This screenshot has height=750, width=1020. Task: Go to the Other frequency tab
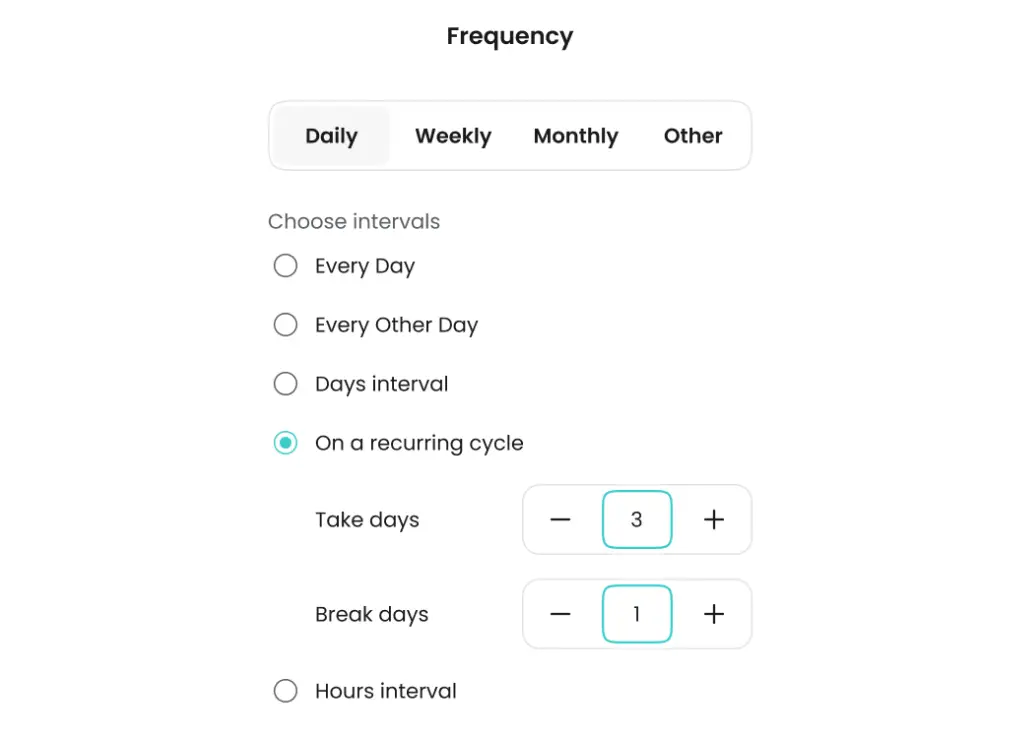coord(693,136)
